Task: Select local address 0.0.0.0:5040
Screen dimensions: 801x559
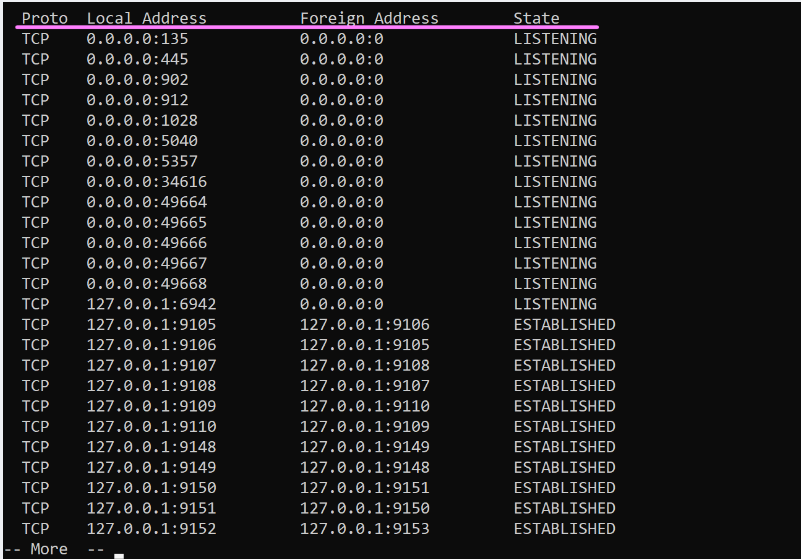Action: [142, 141]
